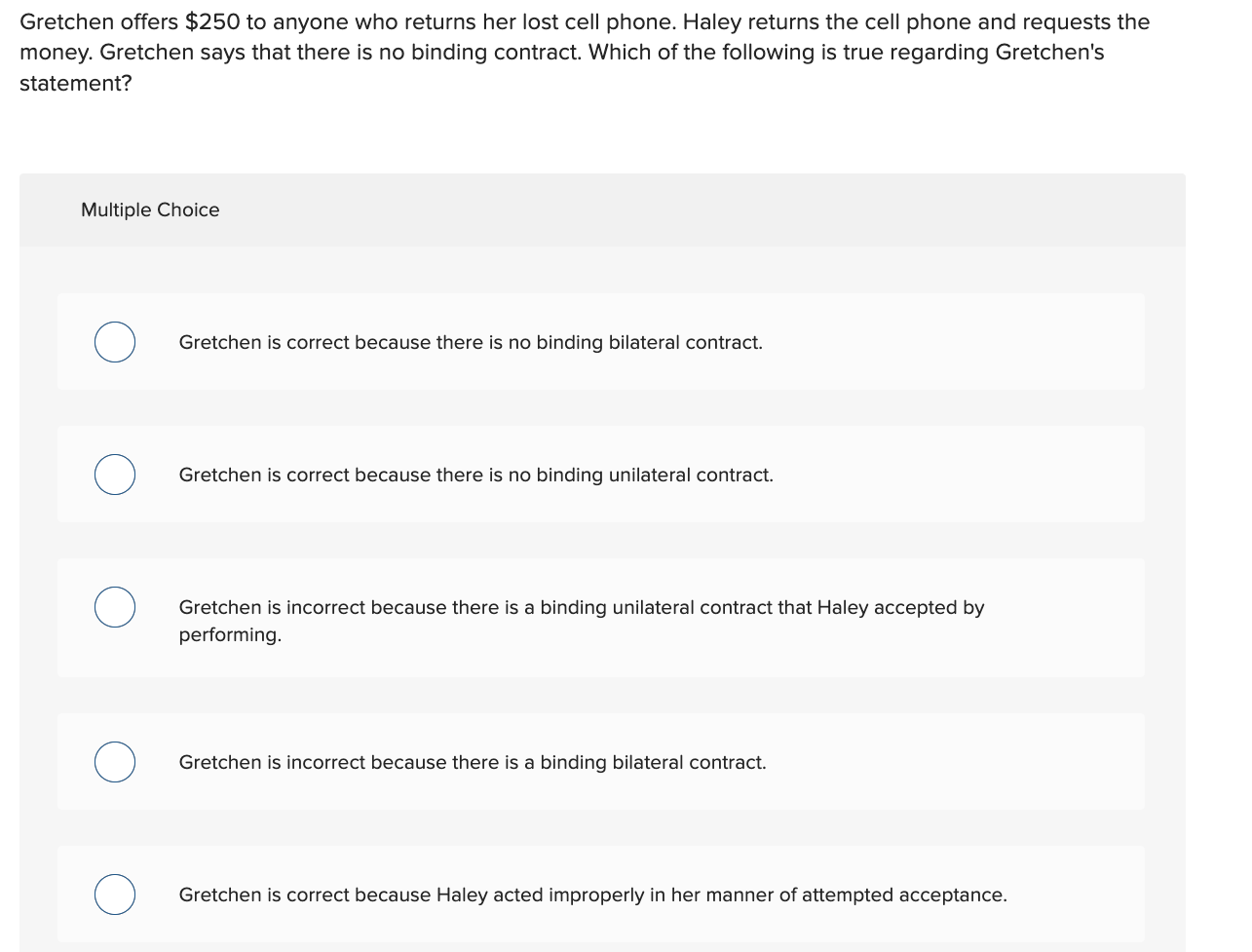The height and width of the screenshot is (952, 1252).
Task: Click the word 'statement?' ending the question
Action: pos(76,83)
